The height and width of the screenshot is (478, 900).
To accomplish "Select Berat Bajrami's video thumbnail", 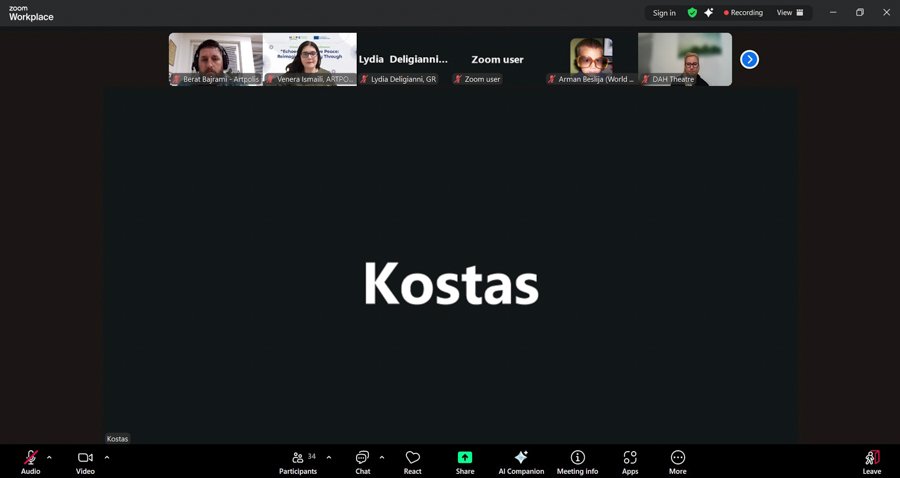I will coord(215,59).
